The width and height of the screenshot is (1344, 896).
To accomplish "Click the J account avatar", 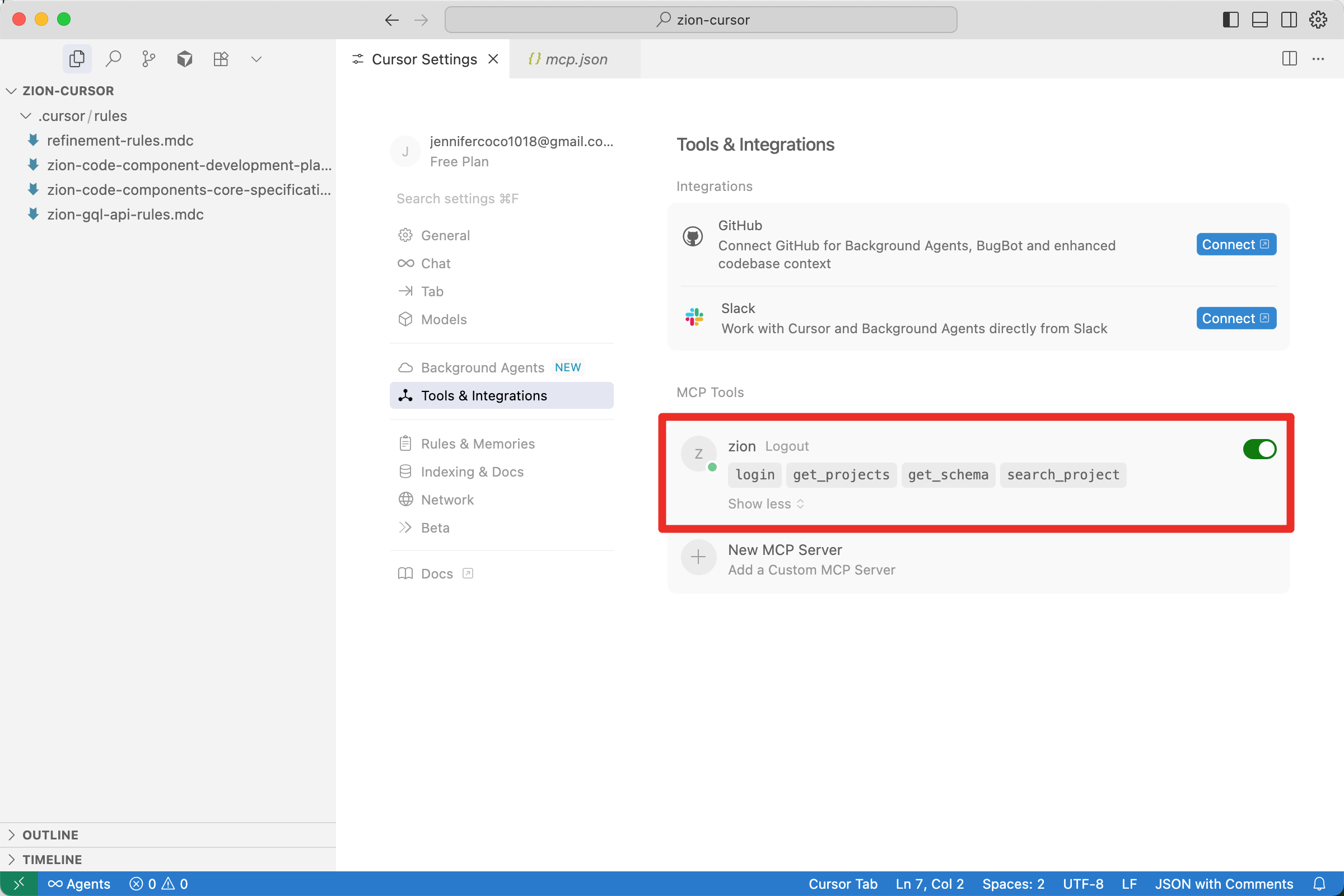I will click(405, 151).
